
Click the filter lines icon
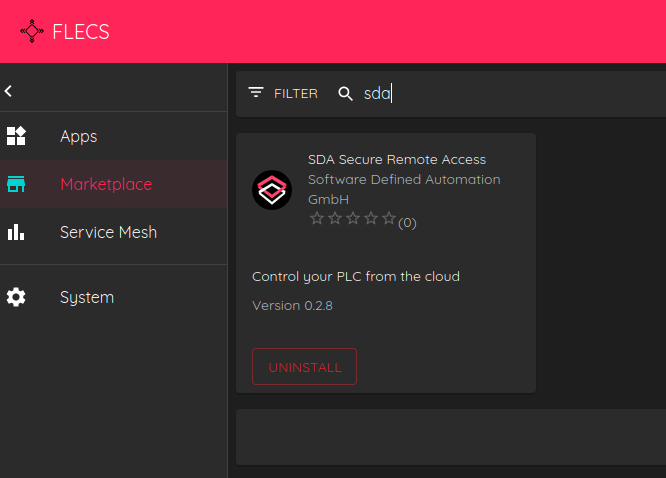(257, 93)
